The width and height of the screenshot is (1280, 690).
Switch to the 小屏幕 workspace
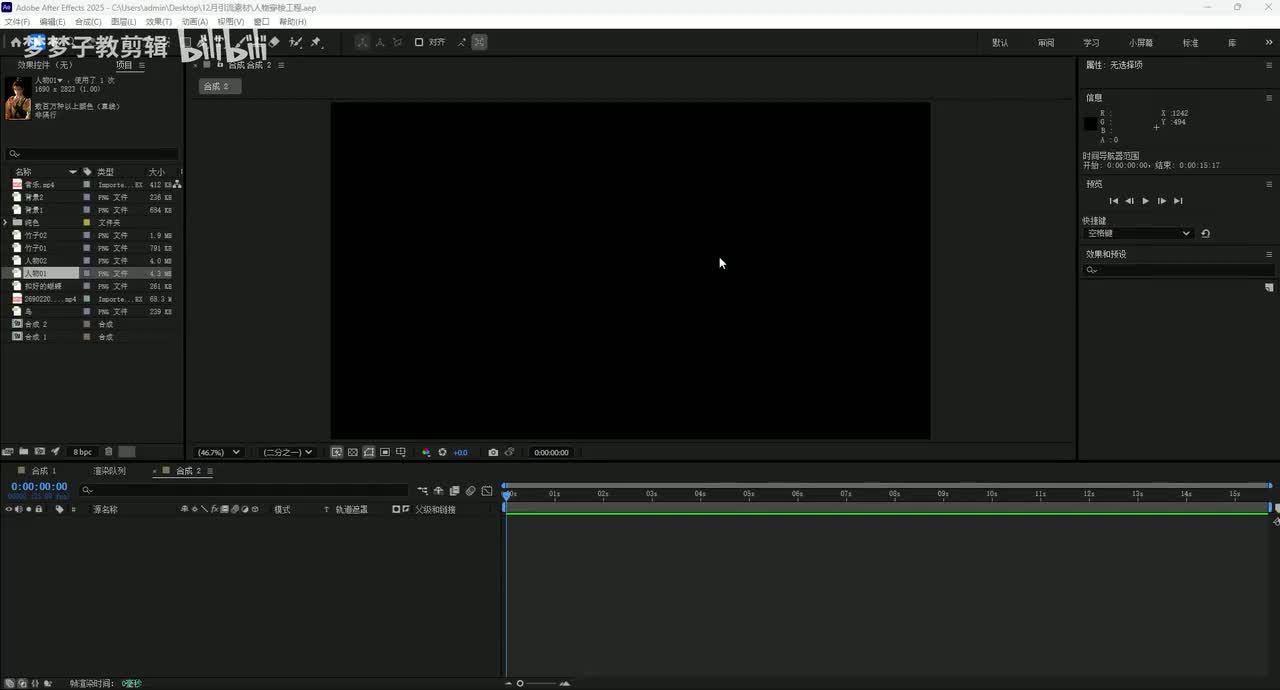pyautogui.click(x=1141, y=43)
